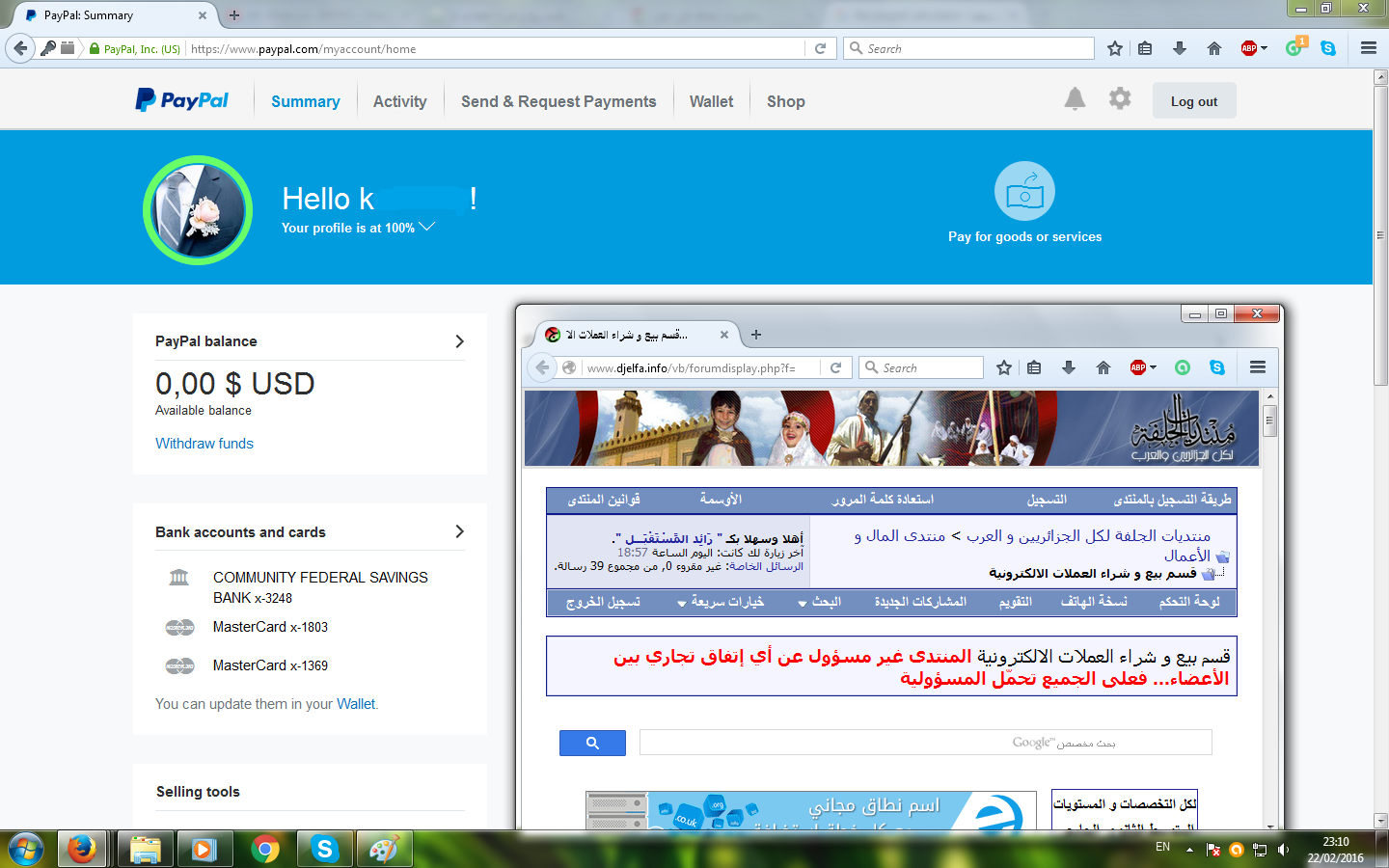Open Paint from the taskbar

point(384,850)
